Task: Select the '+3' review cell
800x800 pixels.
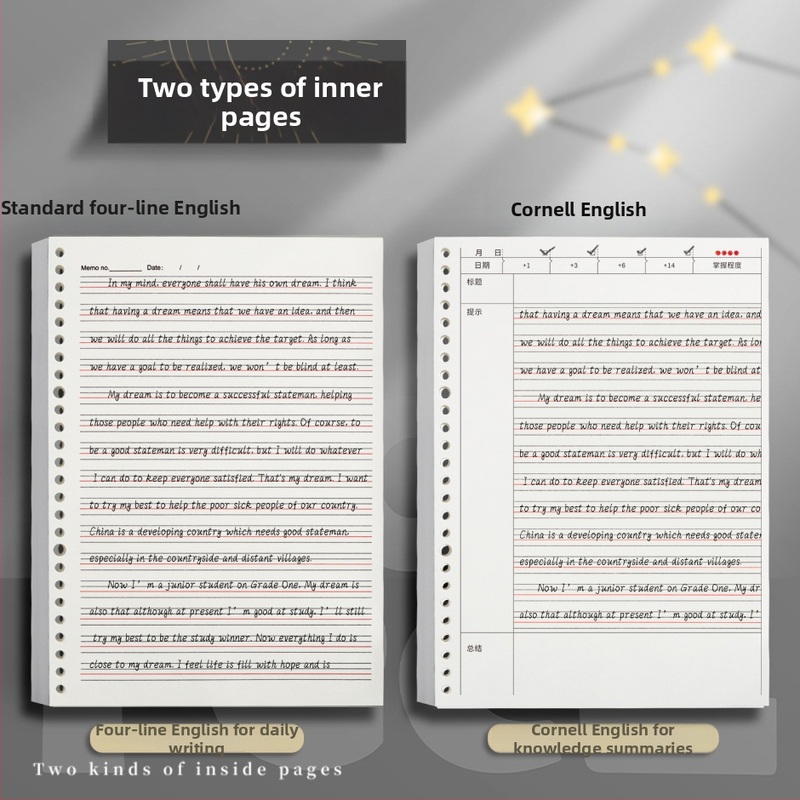Action: point(574,265)
